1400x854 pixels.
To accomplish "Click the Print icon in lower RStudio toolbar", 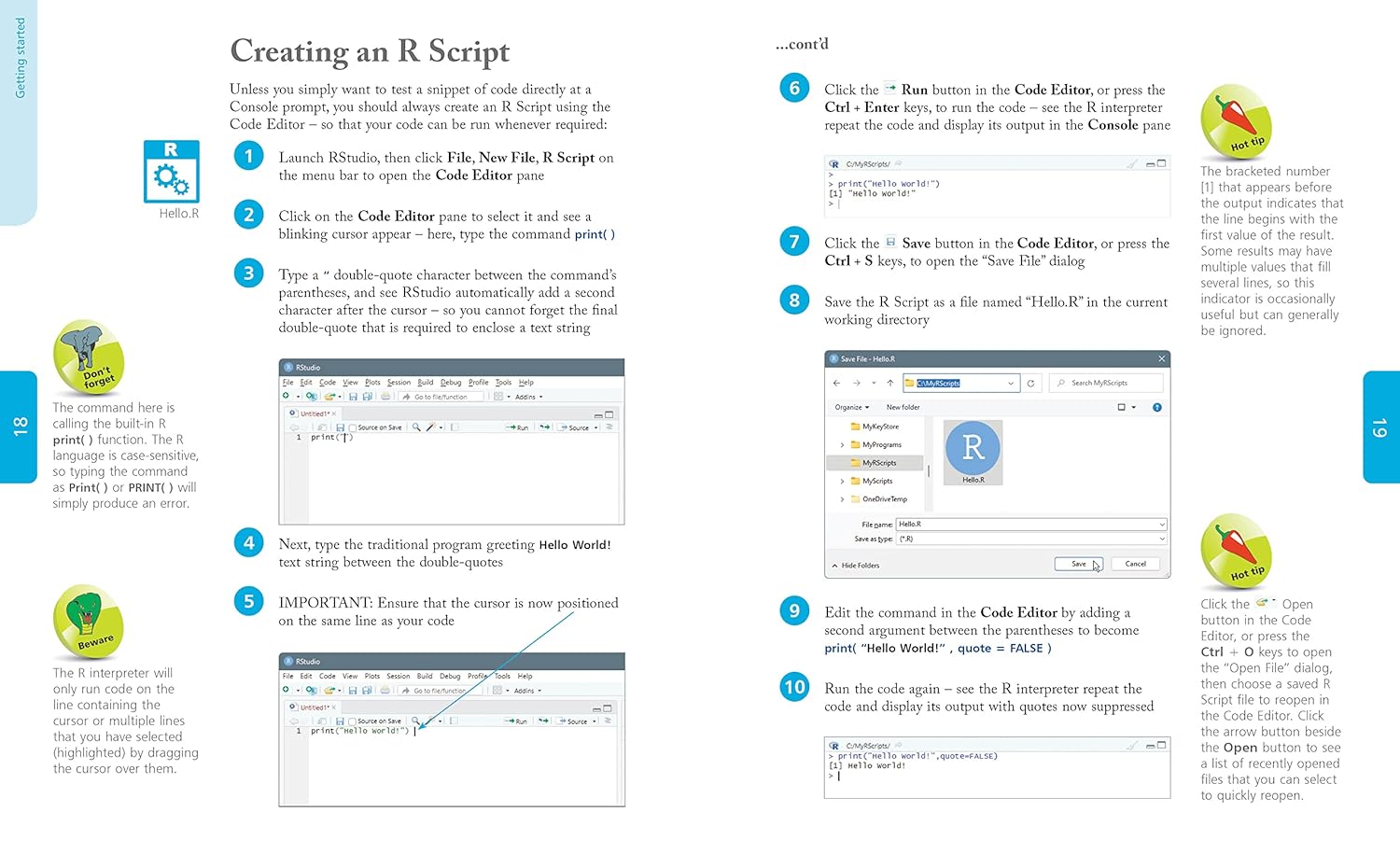I will [x=385, y=691].
